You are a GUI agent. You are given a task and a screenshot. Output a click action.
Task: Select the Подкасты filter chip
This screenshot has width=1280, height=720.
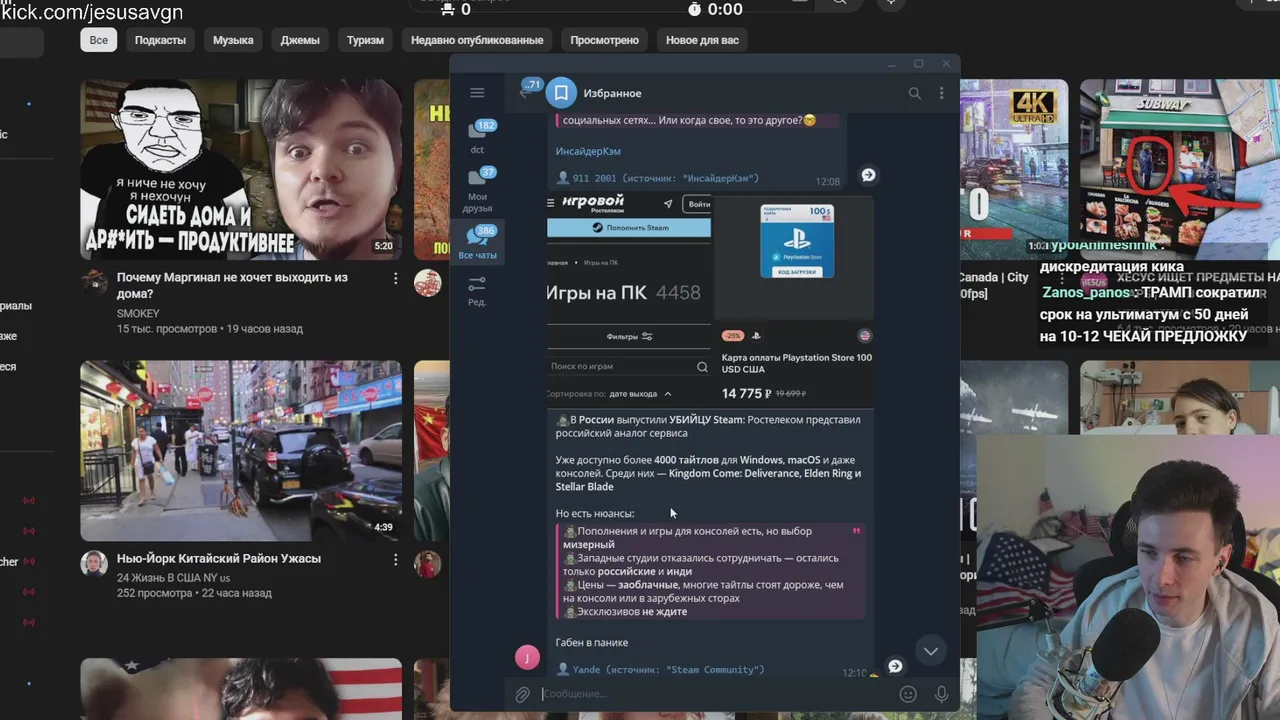click(160, 40)
